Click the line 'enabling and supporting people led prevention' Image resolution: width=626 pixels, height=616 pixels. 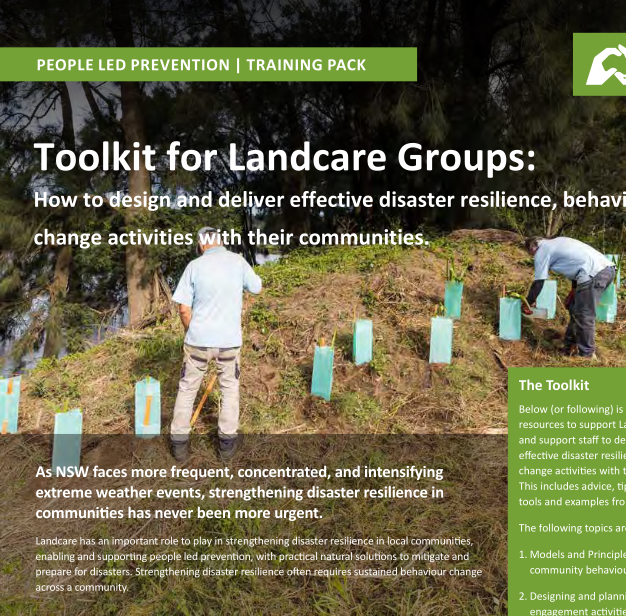(x=252, y=557)
